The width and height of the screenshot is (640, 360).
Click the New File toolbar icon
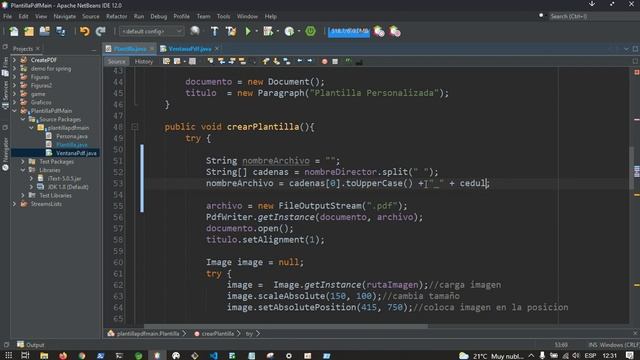tap(13, 31)
